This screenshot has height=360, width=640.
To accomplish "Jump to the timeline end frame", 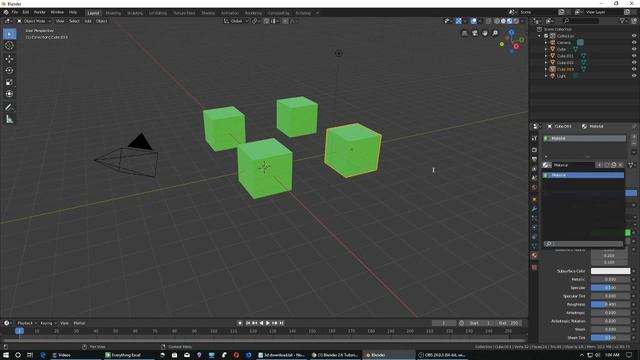I will pyautogui.click(x=282, y=323).
